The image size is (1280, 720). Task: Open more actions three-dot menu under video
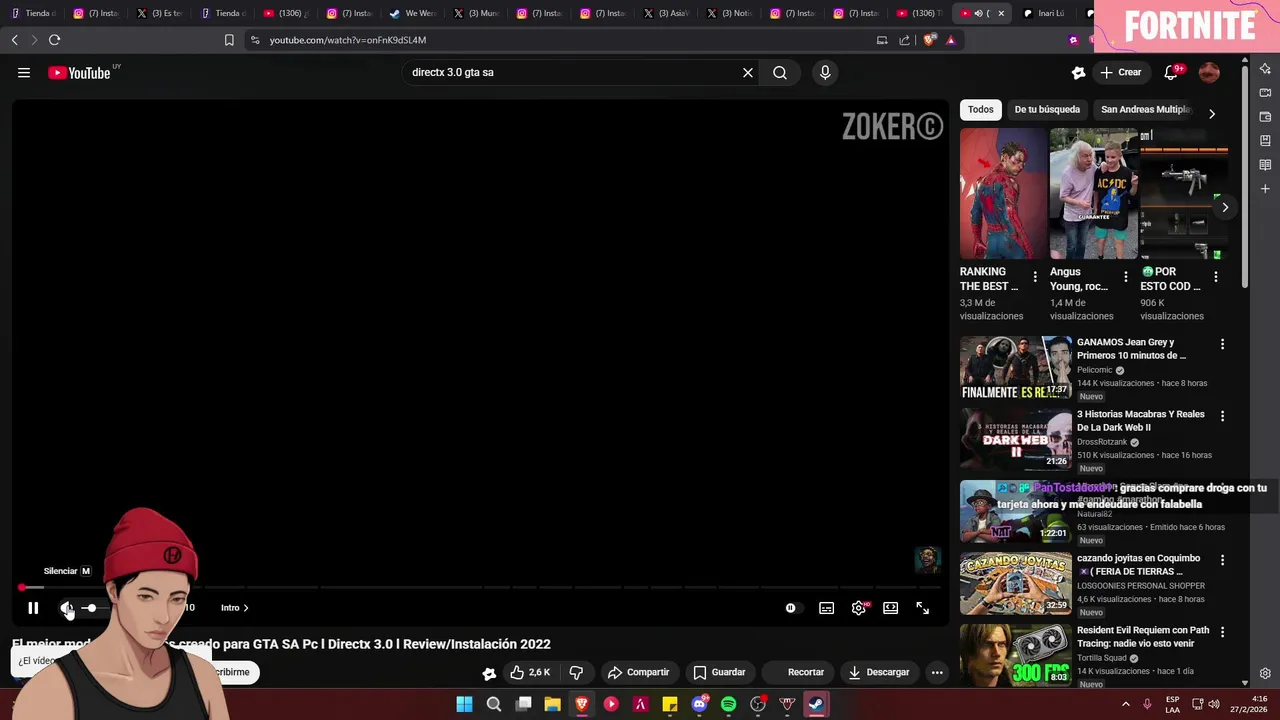(937, 672)
